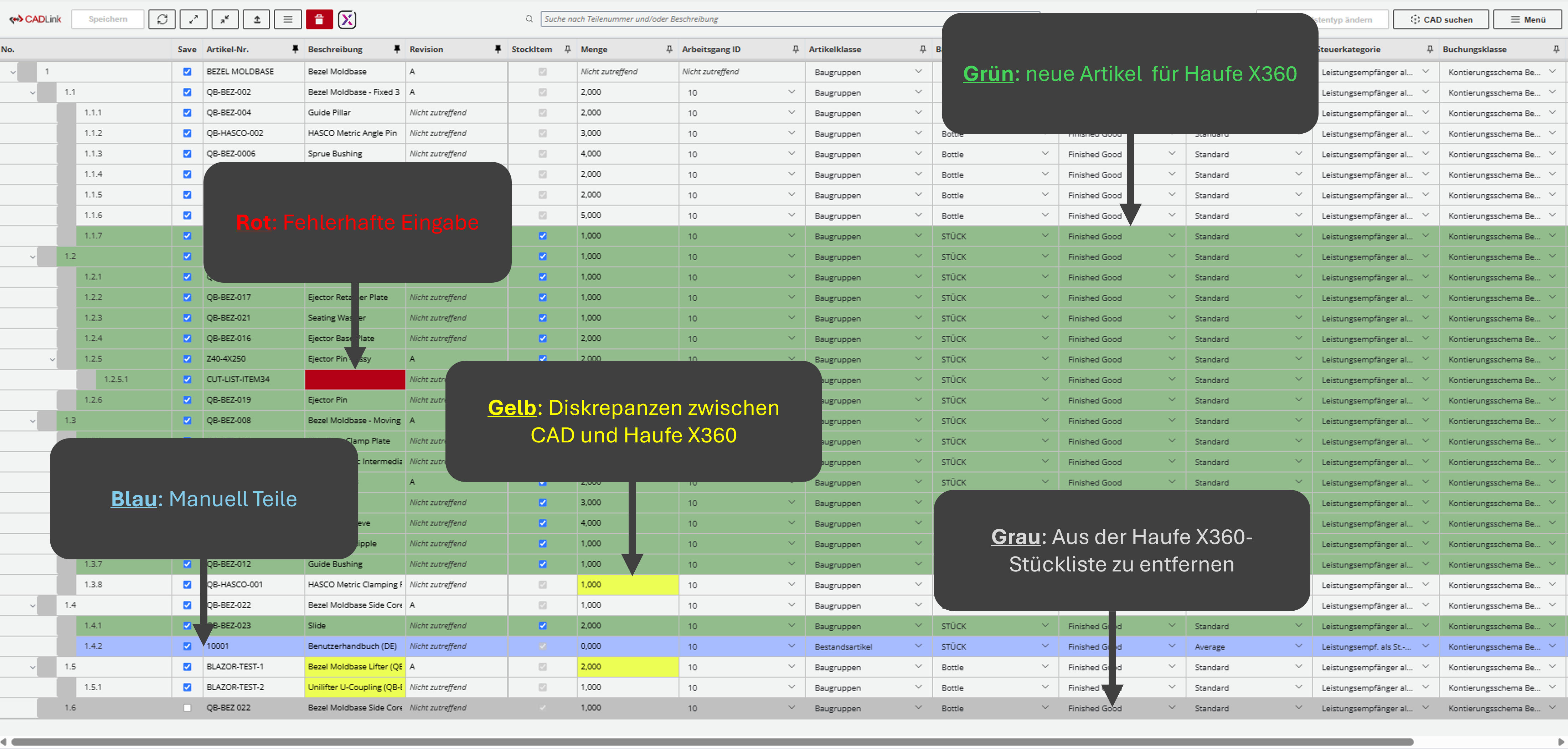Uncheck Save checkbox for QB-BEZ-002
Screen dimensions: 1568x749
coord(187,92)
